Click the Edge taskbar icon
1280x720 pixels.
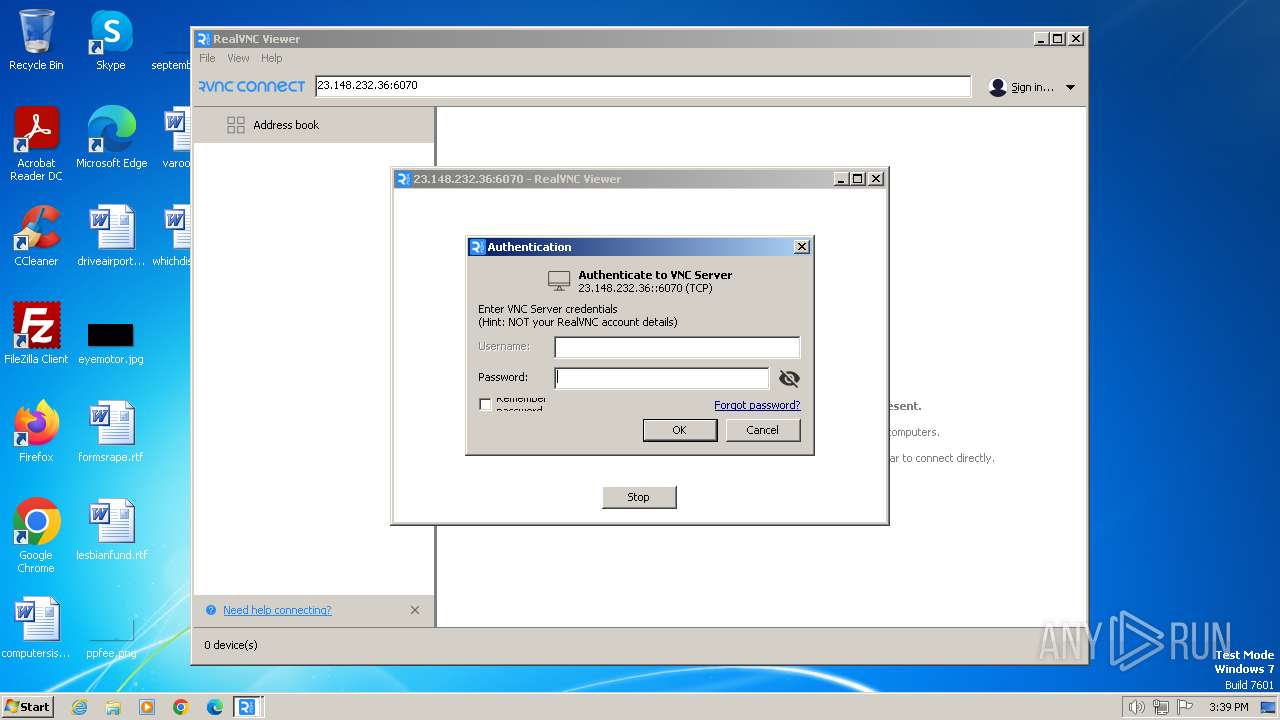click(x=215, y=707)
